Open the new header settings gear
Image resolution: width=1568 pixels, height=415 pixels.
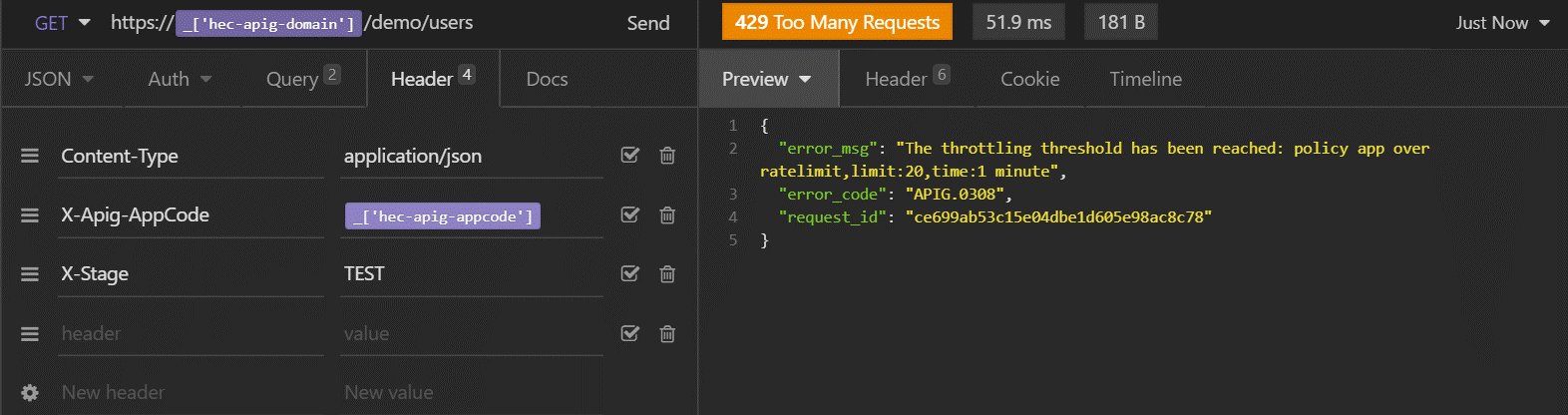coord(30,393)
